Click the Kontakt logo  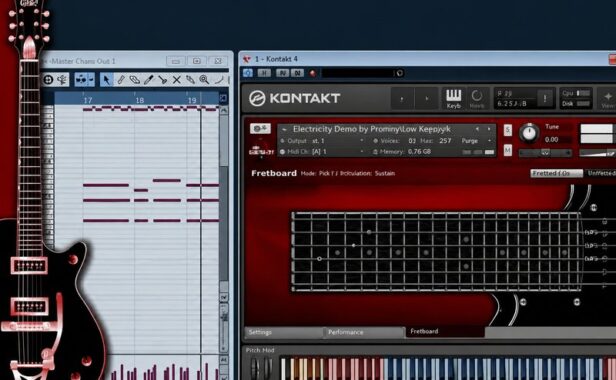click(x=294, y=98)
